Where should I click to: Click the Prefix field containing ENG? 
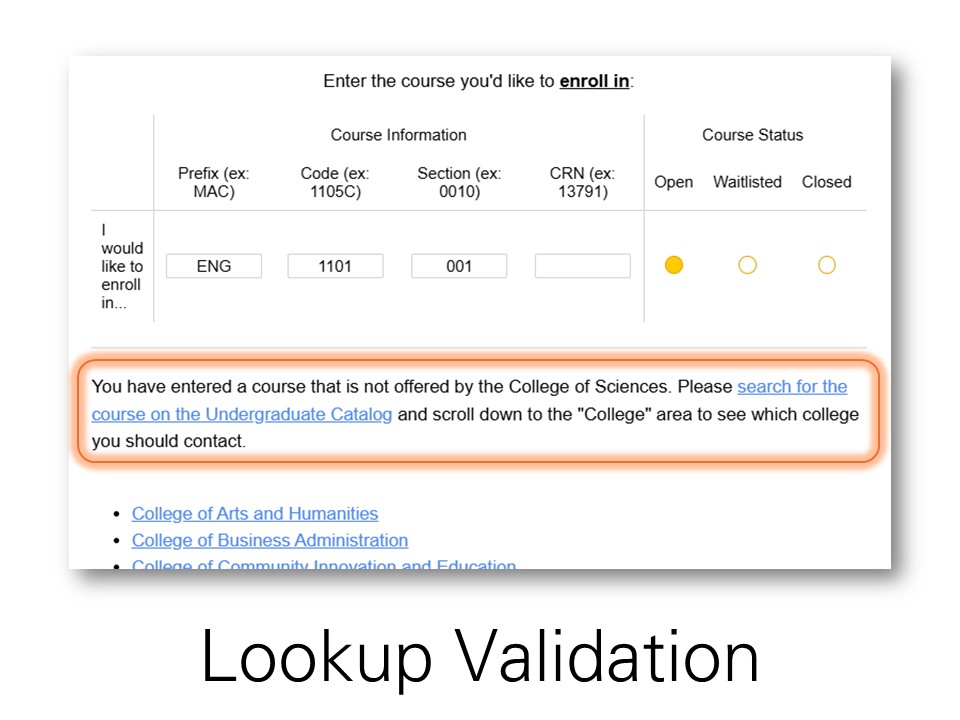click(x=213, y=265)
